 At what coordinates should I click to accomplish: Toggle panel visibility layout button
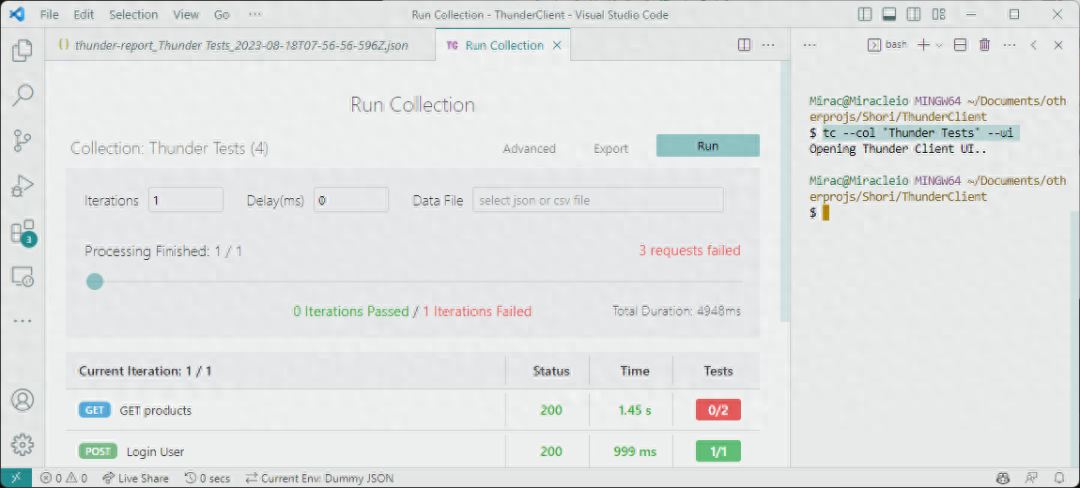pyautogui.click(x=889, y=14)
